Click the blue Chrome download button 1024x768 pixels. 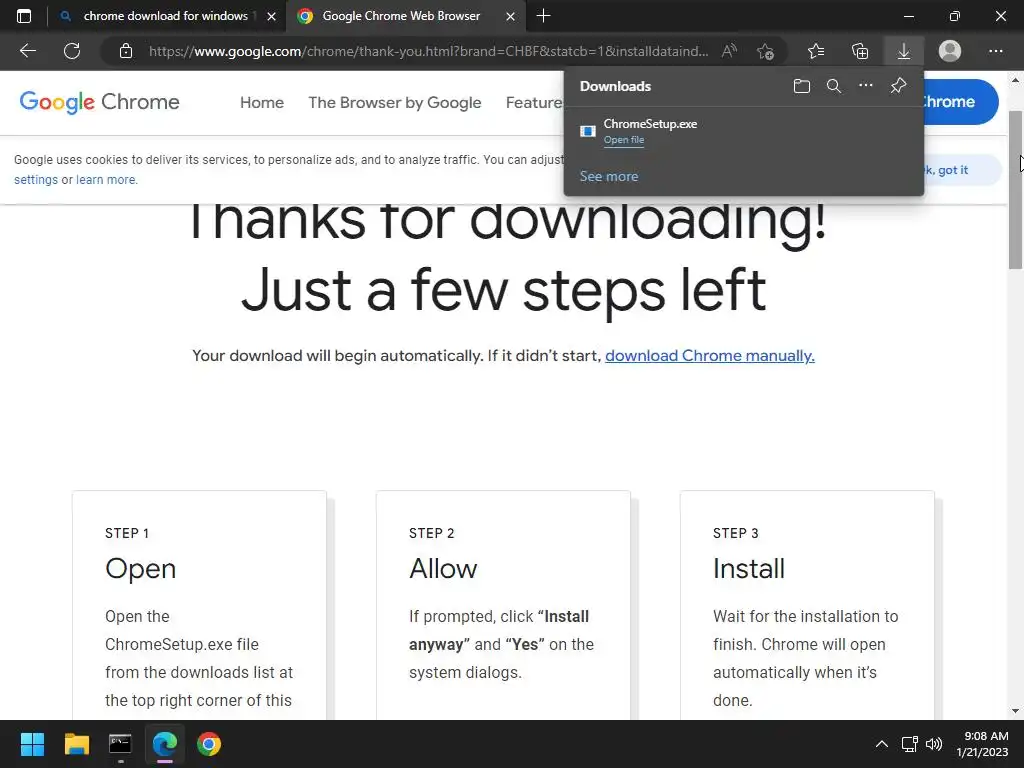[960, 102]
